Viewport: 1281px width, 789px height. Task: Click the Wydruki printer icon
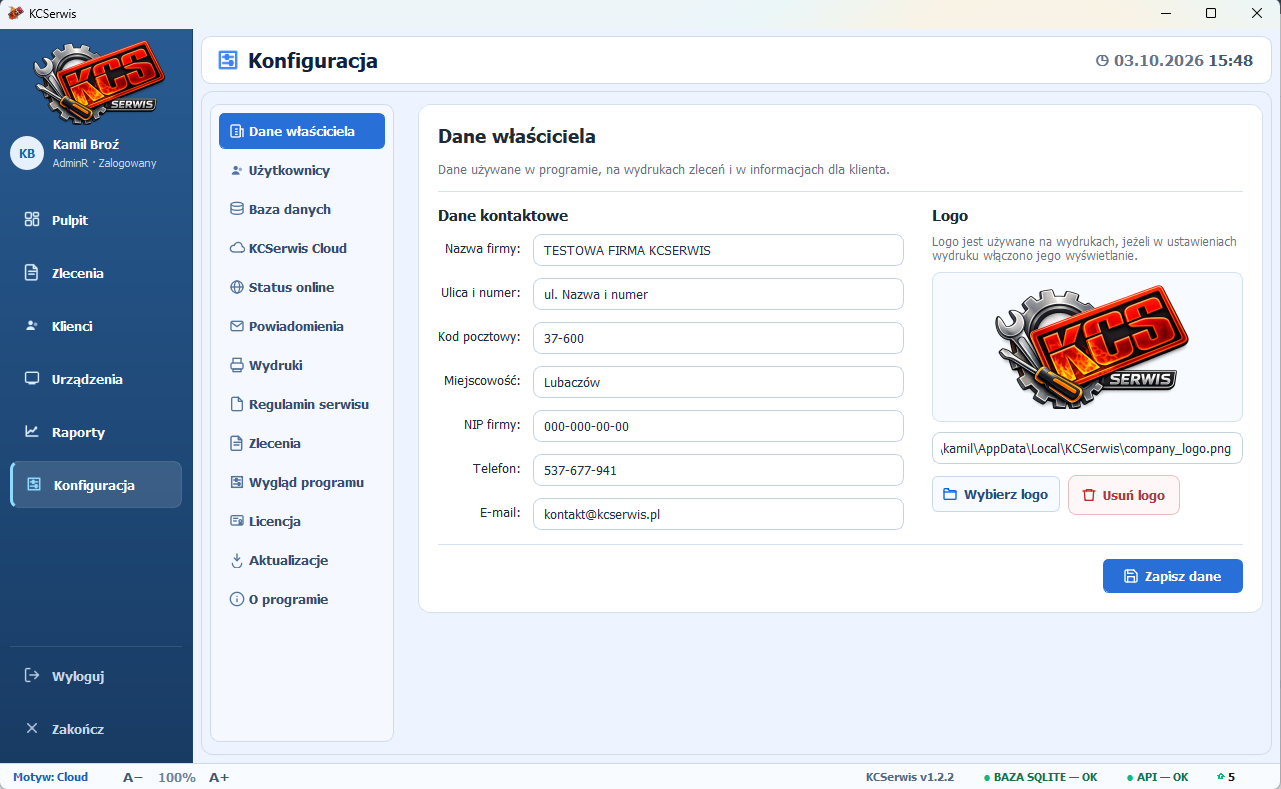[x=237, y=365]
